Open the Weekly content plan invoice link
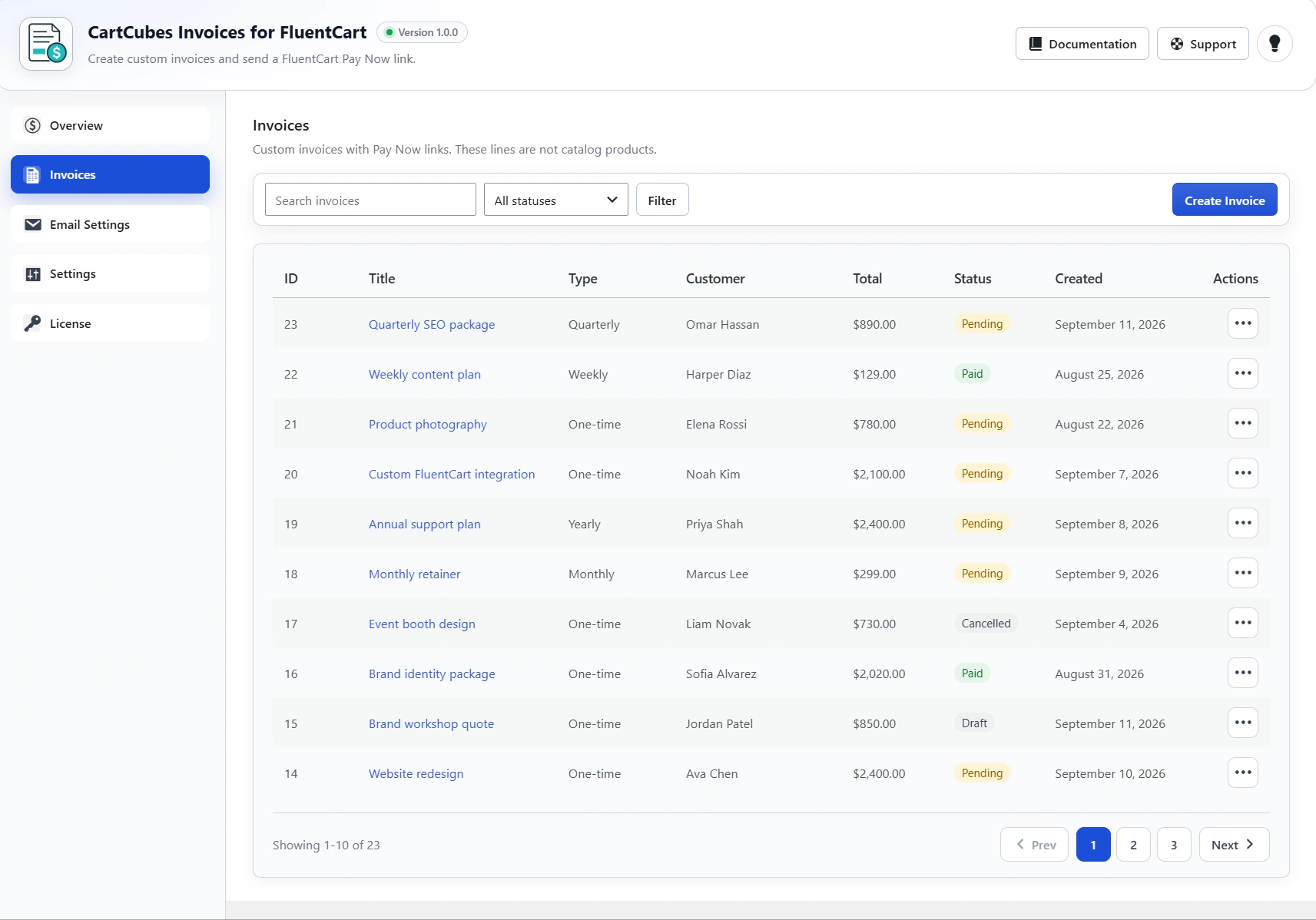 coord(425,374)
